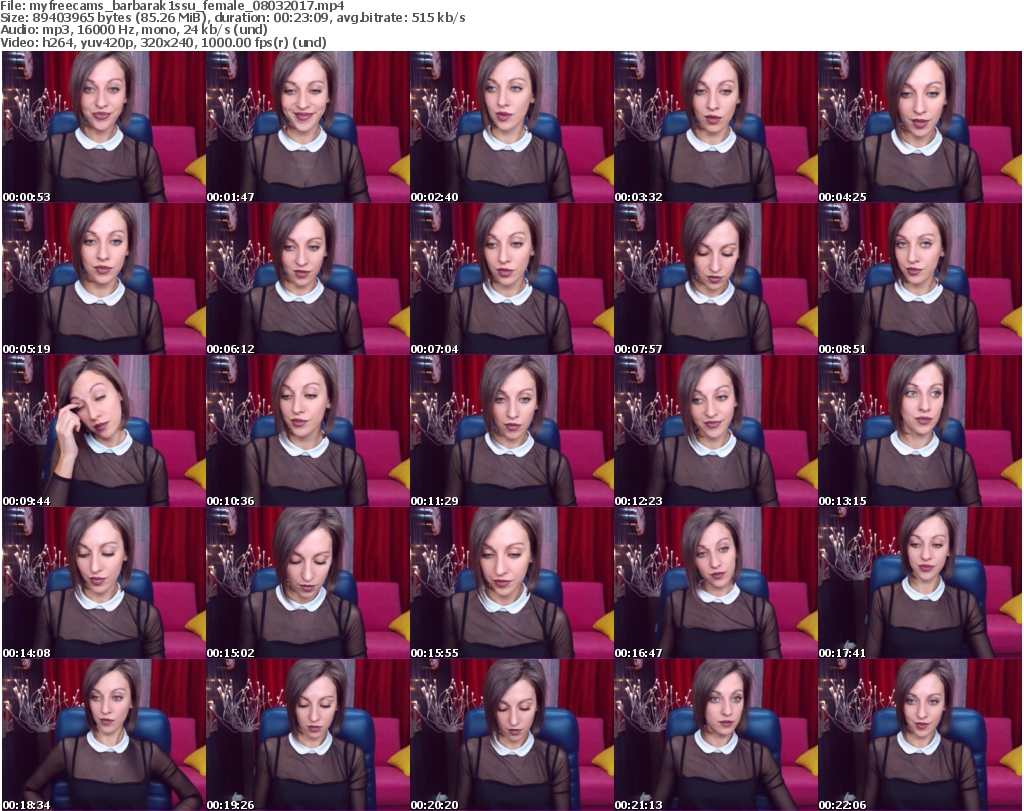Select the thumbnail stamped 00:04:25
Screen dimensions: 1024x811
(x=920, y=127)
